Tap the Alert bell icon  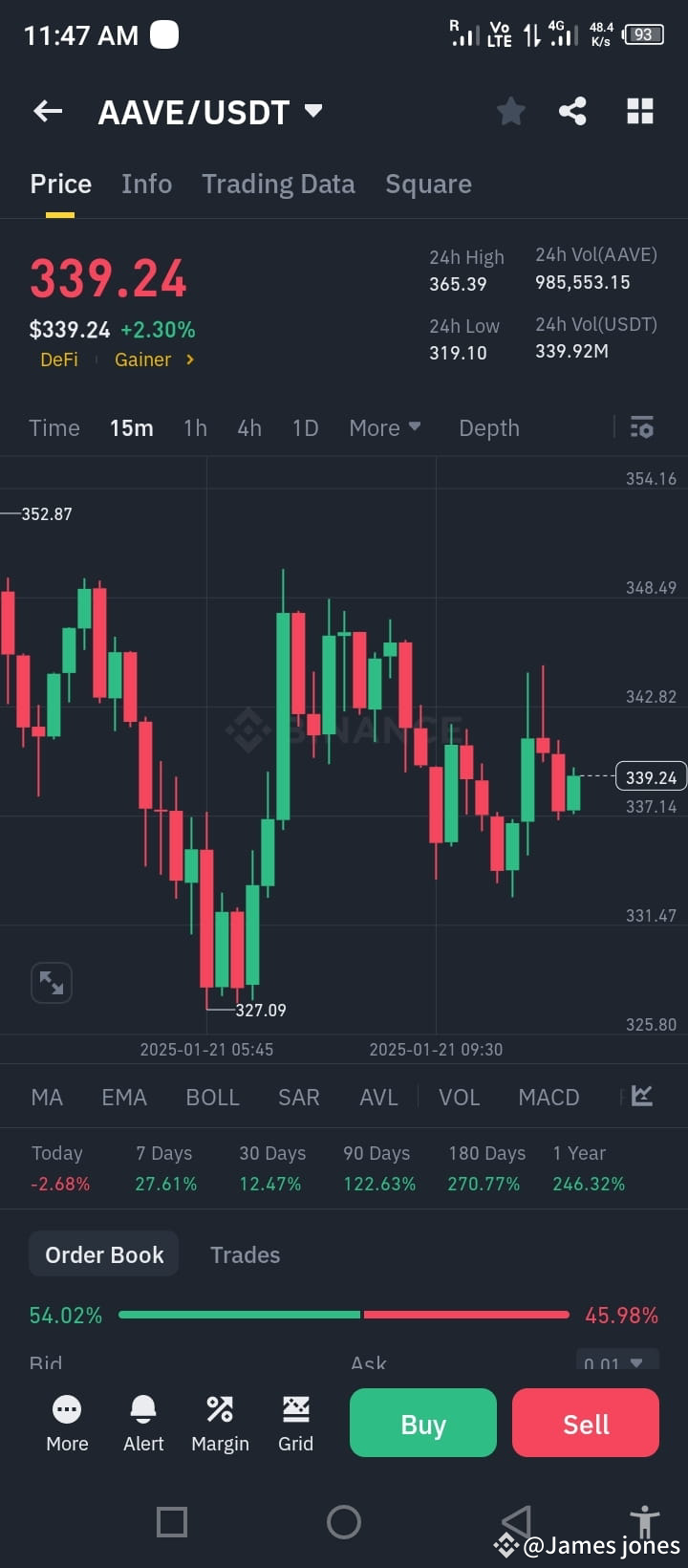tap(142, 1407)
